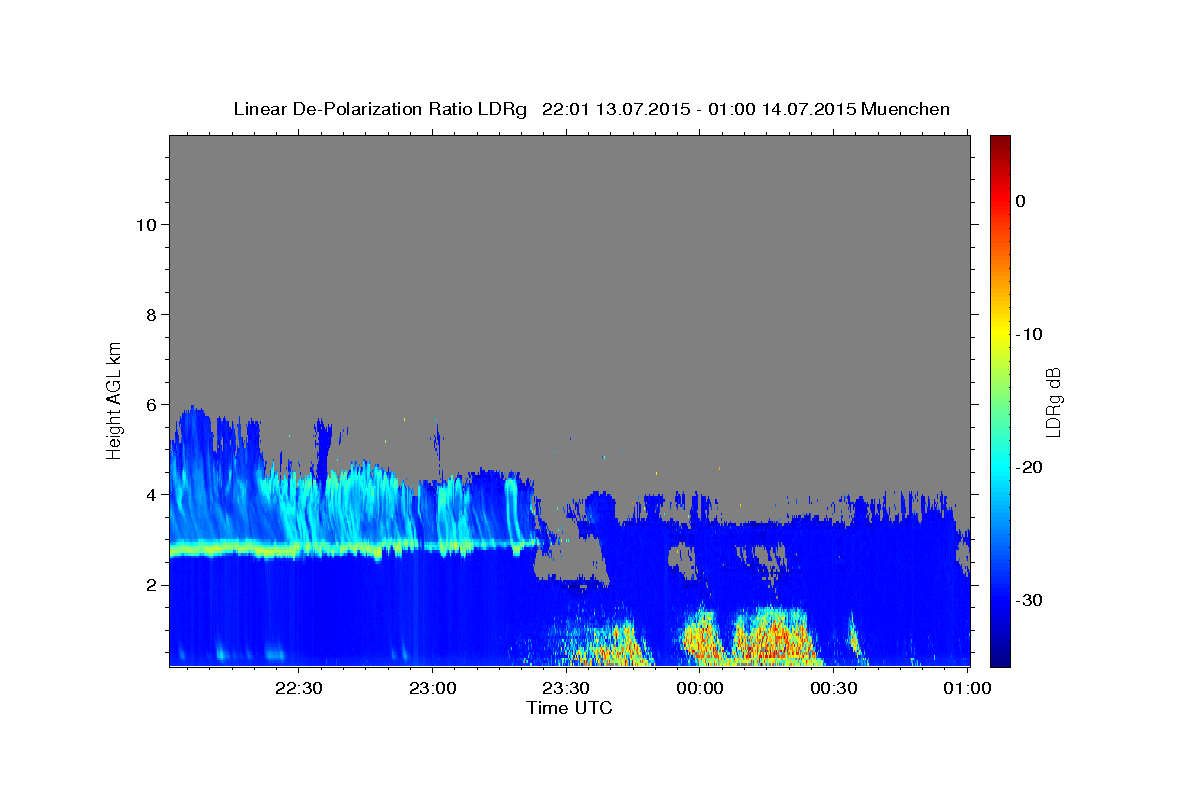This screenshot has width=1200, height=800.
Task: Select the 23:30 time tick label
Action: pyautogui.click(x=566, y=688)
